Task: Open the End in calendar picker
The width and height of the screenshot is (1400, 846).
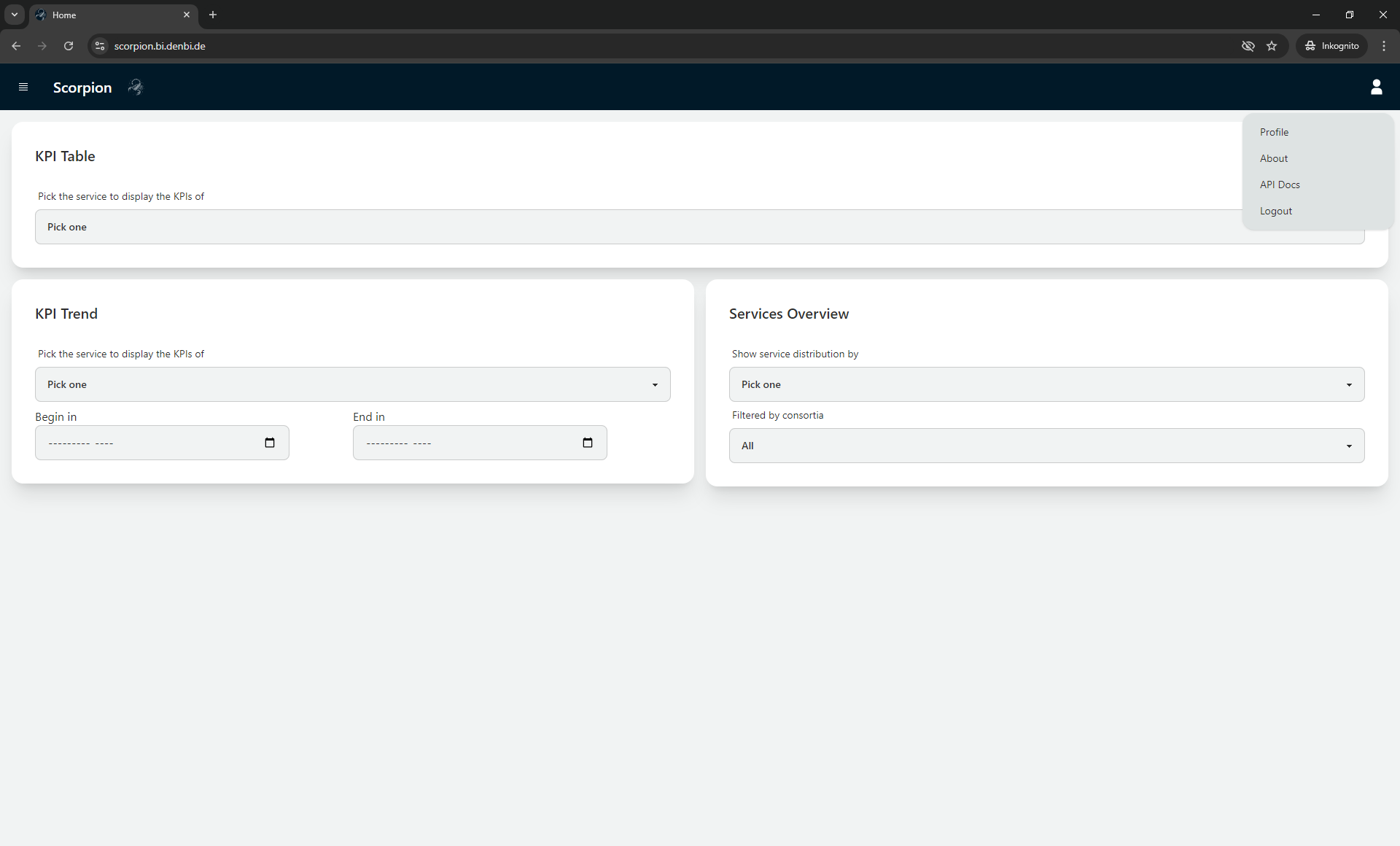Action: tap(588, 443)
